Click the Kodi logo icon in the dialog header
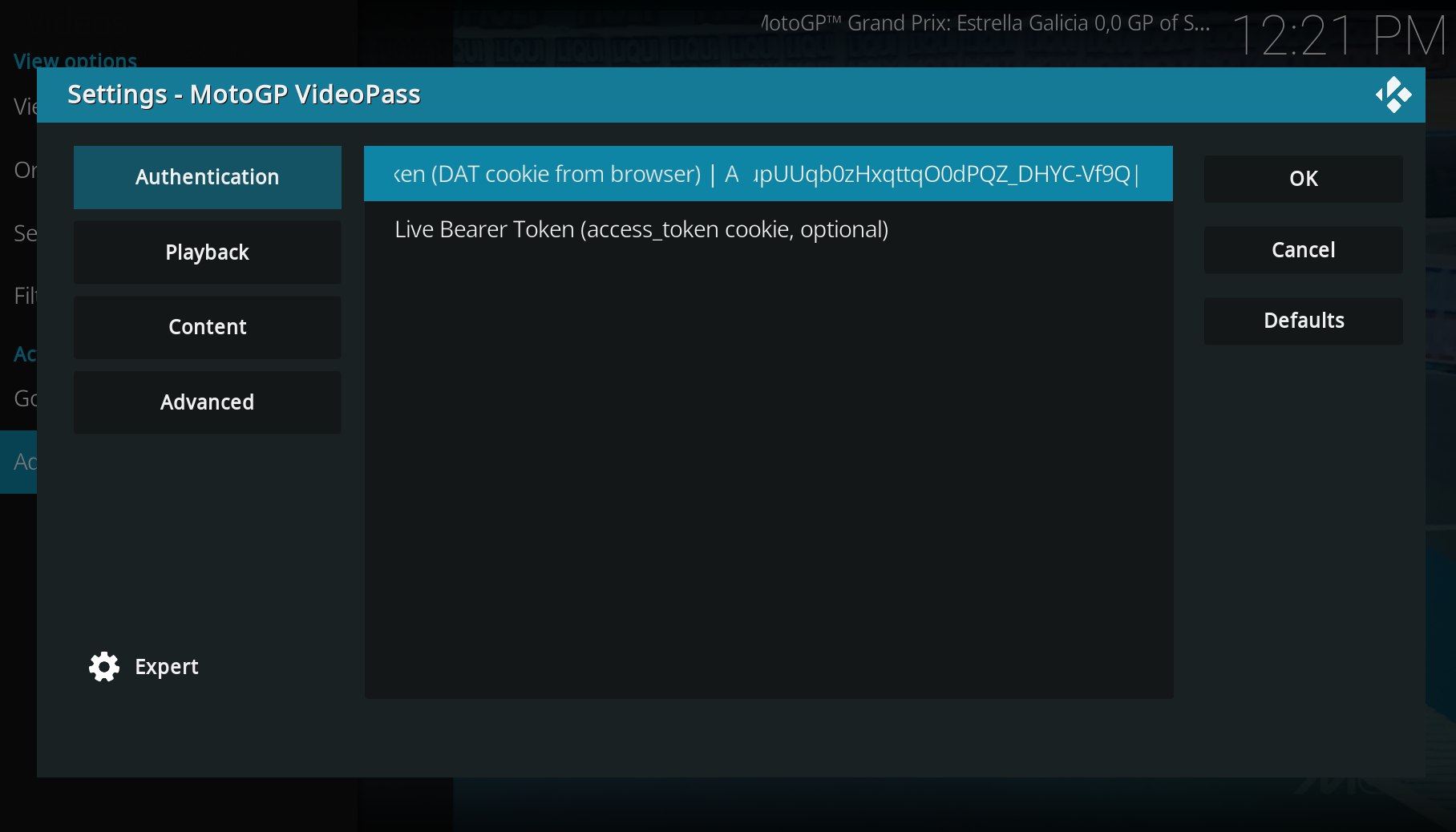1456x832 pixels. tap(1393, 95)
